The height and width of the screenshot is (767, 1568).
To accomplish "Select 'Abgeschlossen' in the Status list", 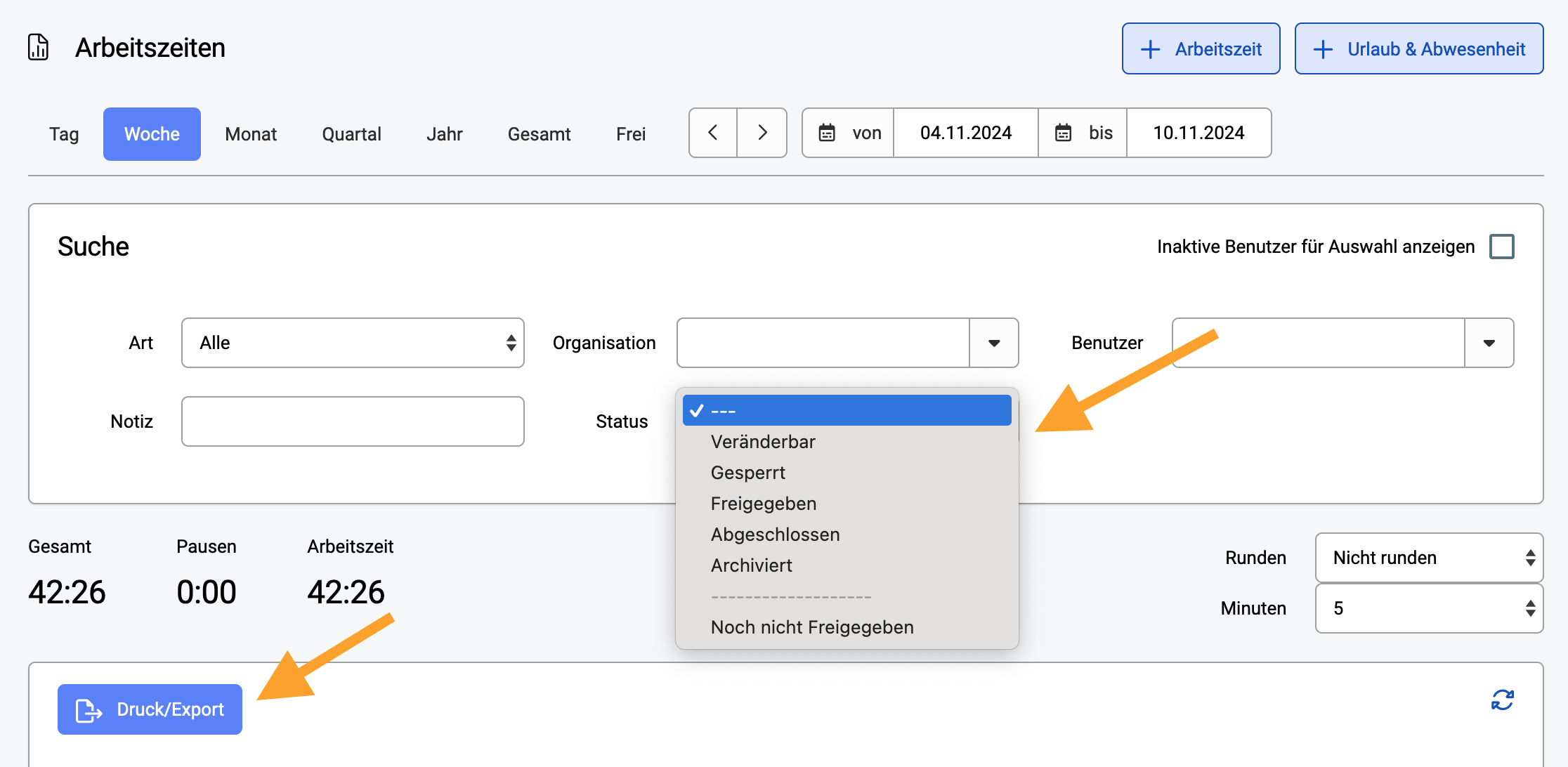I will point(847,535).
